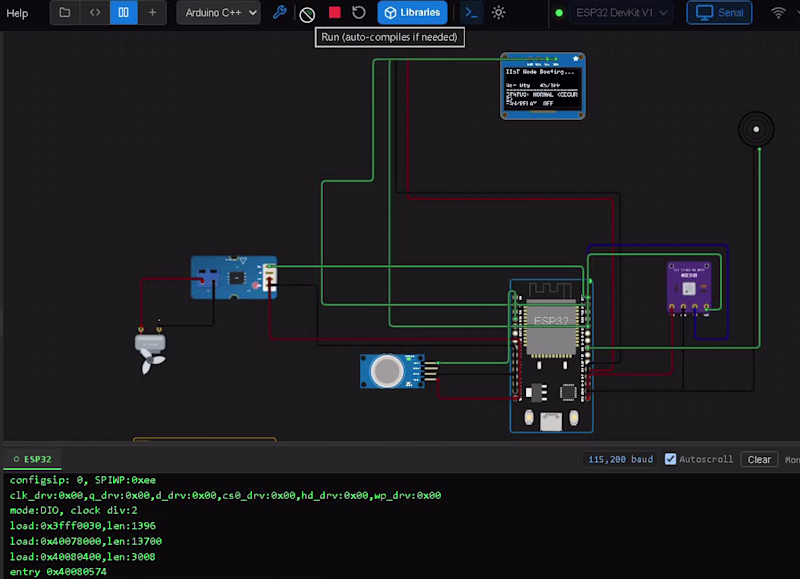Switch to code-only view icon
The width and height of the screenshot is (800, 579).
point(95,13)
